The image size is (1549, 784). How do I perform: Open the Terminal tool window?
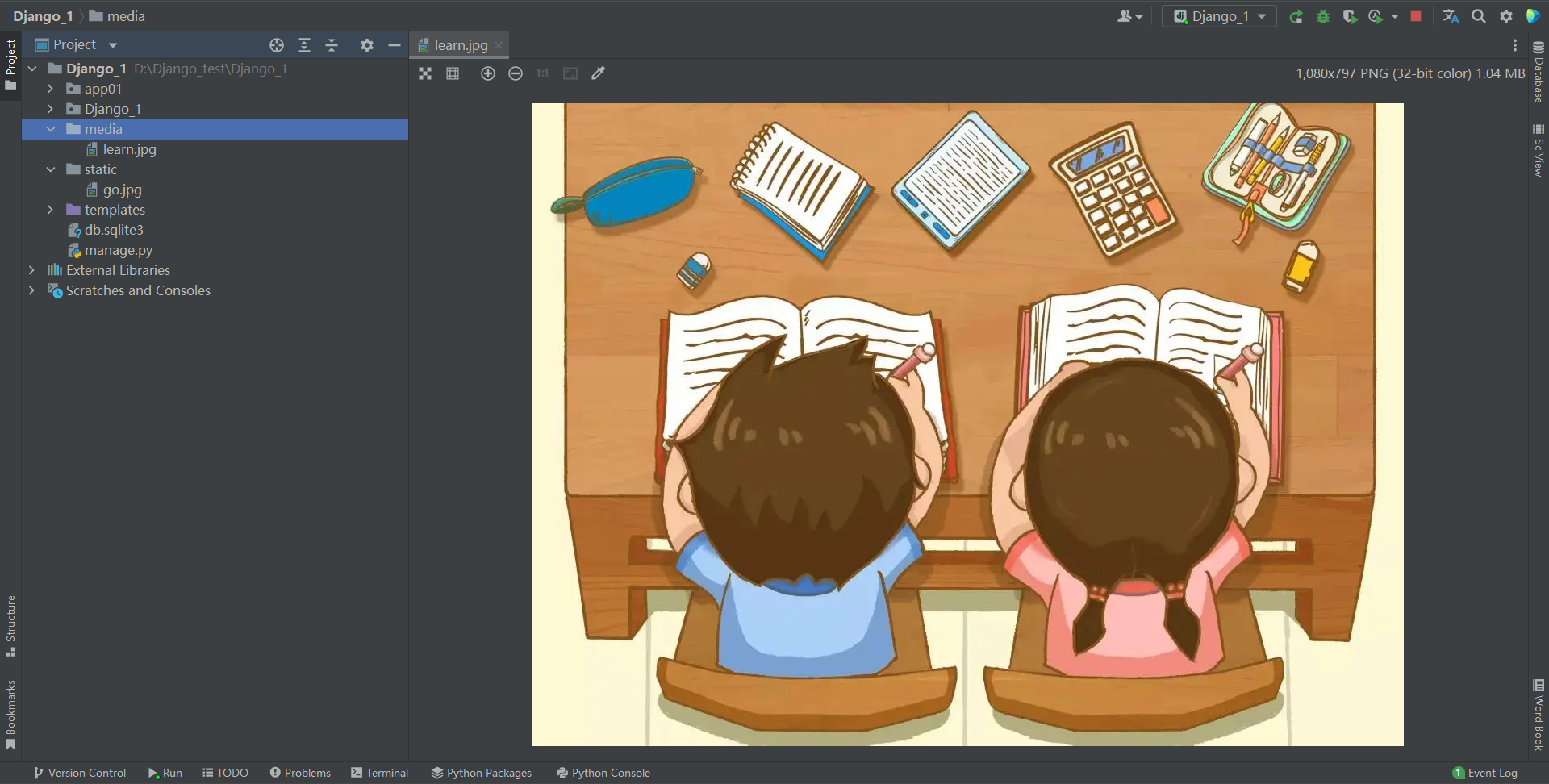point(379,773)
